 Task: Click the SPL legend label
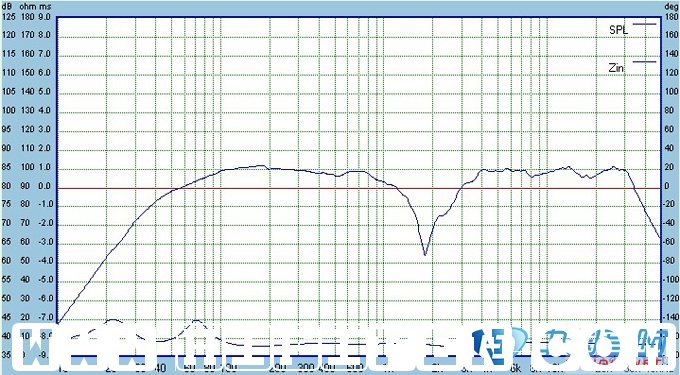coord(618,30)
